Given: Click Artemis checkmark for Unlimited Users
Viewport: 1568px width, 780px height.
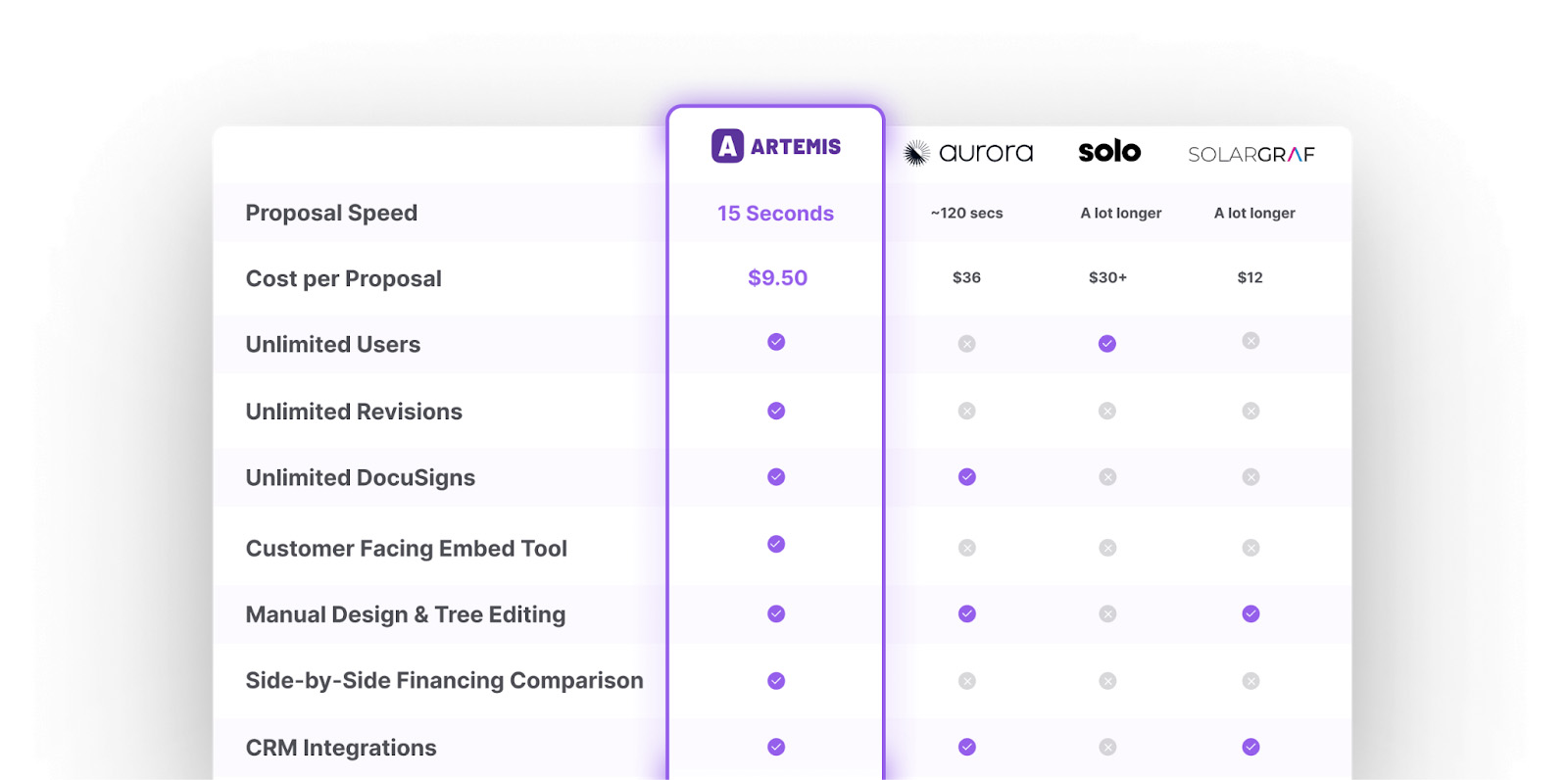Looking at the screenshot, I should pos(776,342).
